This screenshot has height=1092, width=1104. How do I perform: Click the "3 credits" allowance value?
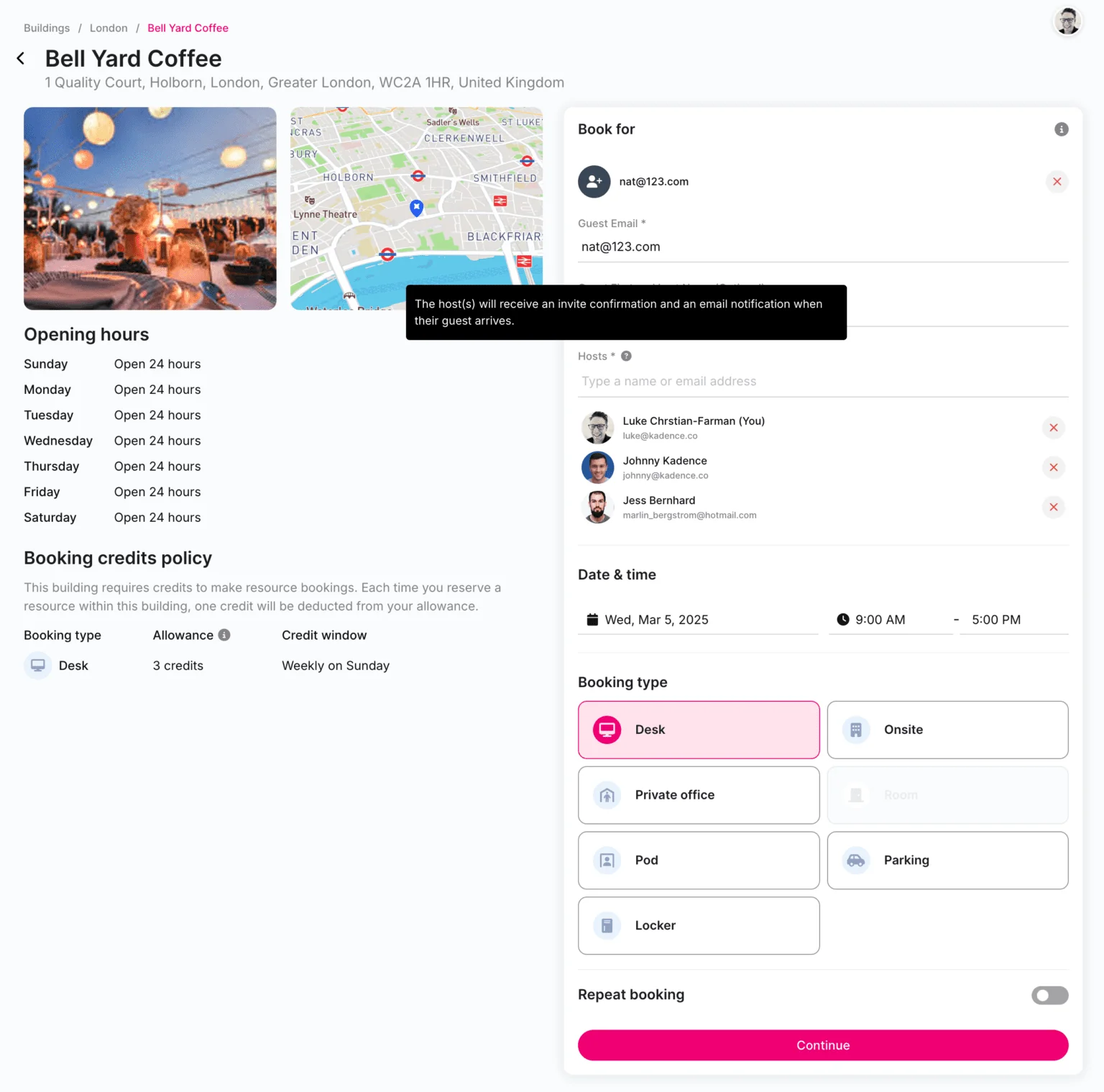178,666
